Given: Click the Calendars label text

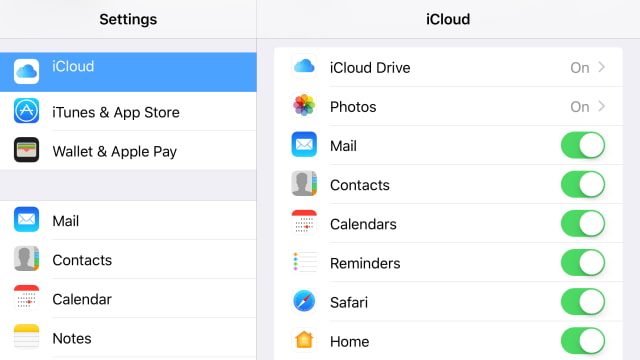Looking at the screenshot, I should (363, 224).
